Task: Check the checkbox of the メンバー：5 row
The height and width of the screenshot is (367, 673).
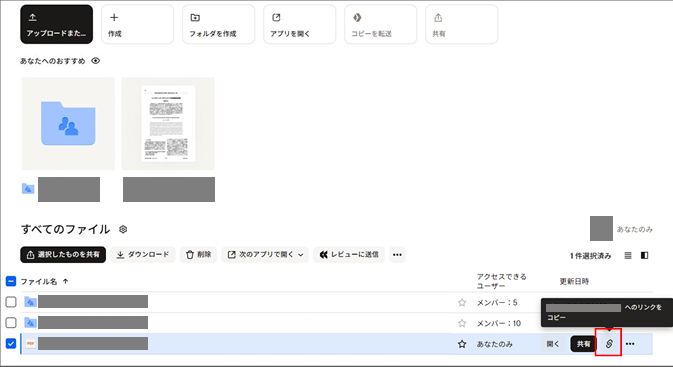Action: 11,302
